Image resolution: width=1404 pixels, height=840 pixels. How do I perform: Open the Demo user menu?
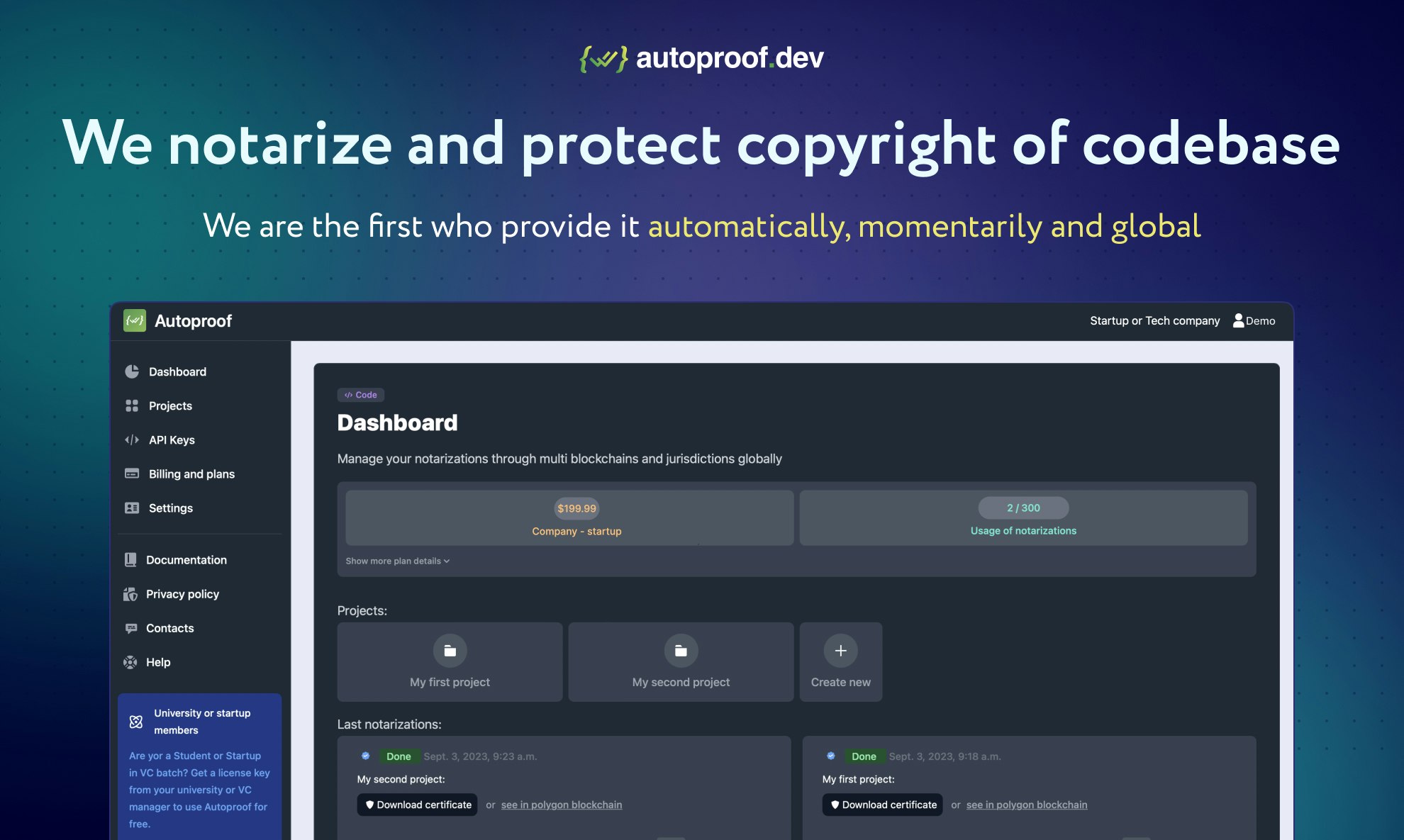(1254, 320)
